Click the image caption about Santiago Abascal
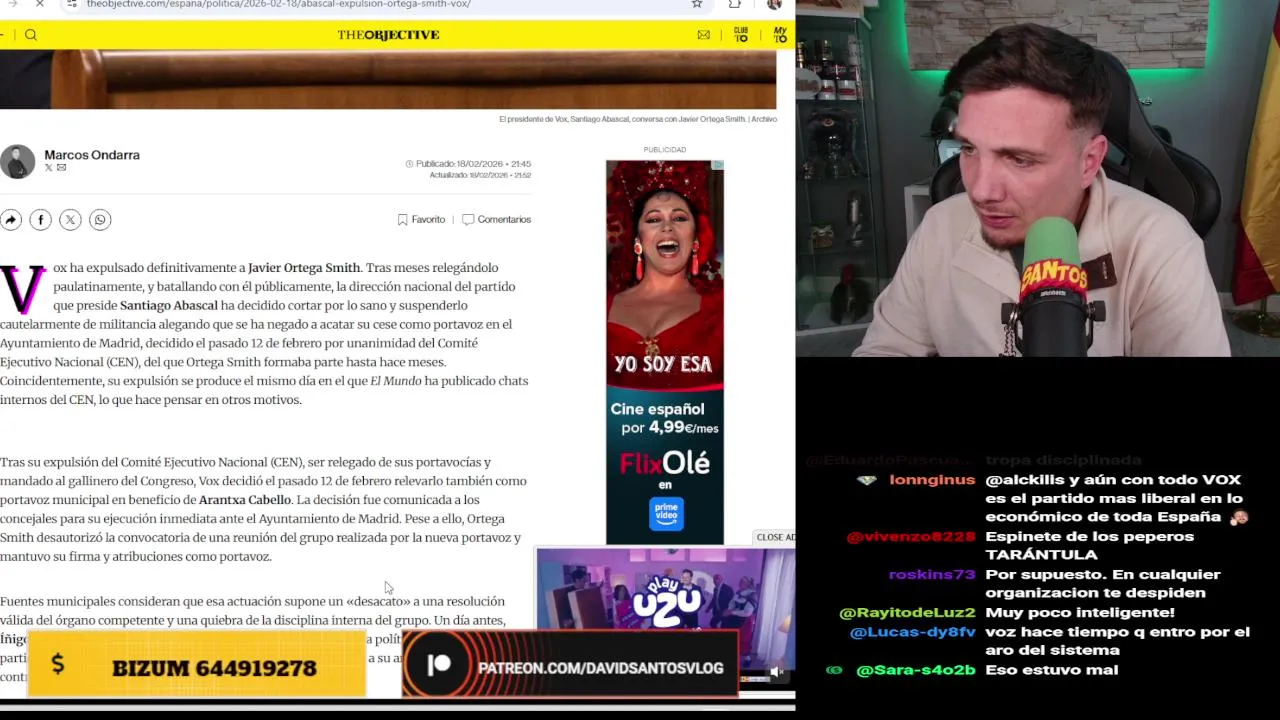This screenshot has width=1280, height=720. click(638, 119)
